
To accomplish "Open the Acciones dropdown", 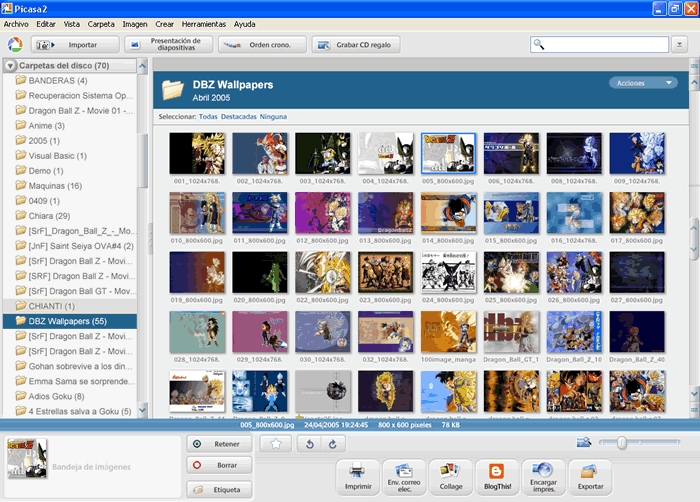I will tap(643, 83).
